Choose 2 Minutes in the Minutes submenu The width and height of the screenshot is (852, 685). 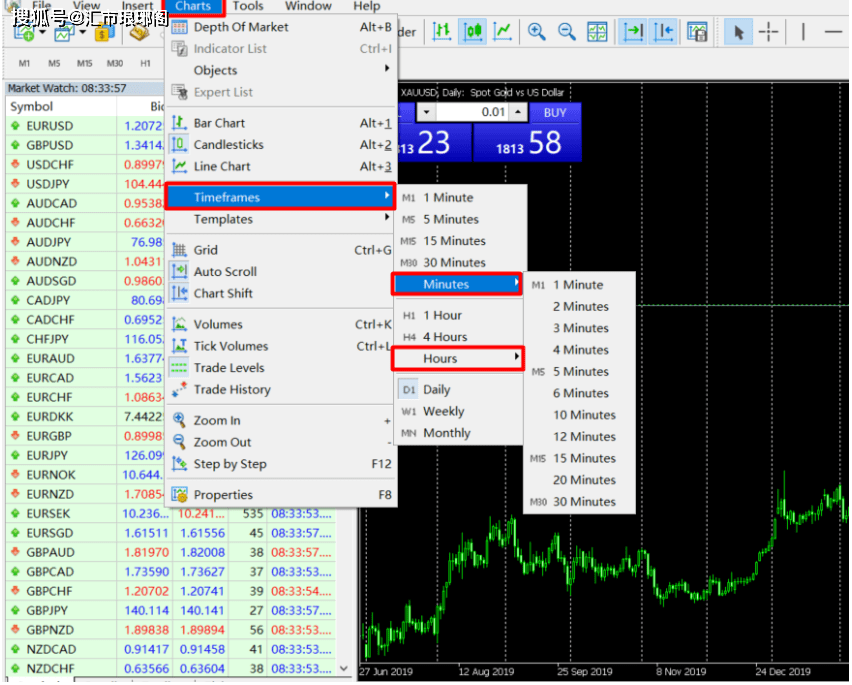coord(580,306)
